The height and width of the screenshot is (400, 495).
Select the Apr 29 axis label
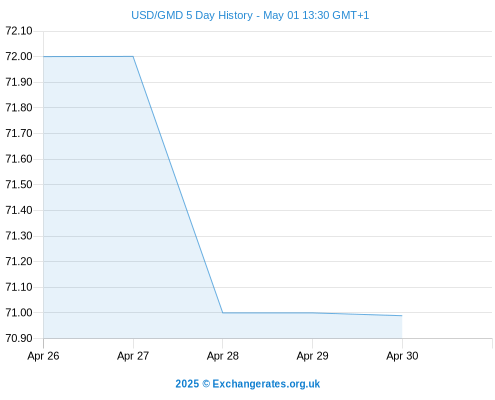312,356
